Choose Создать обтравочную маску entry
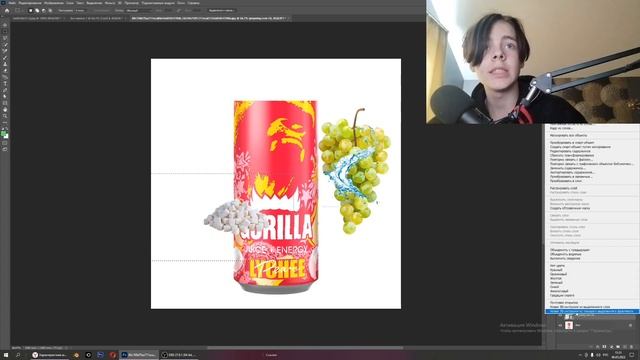 click(x=570, y=208)
